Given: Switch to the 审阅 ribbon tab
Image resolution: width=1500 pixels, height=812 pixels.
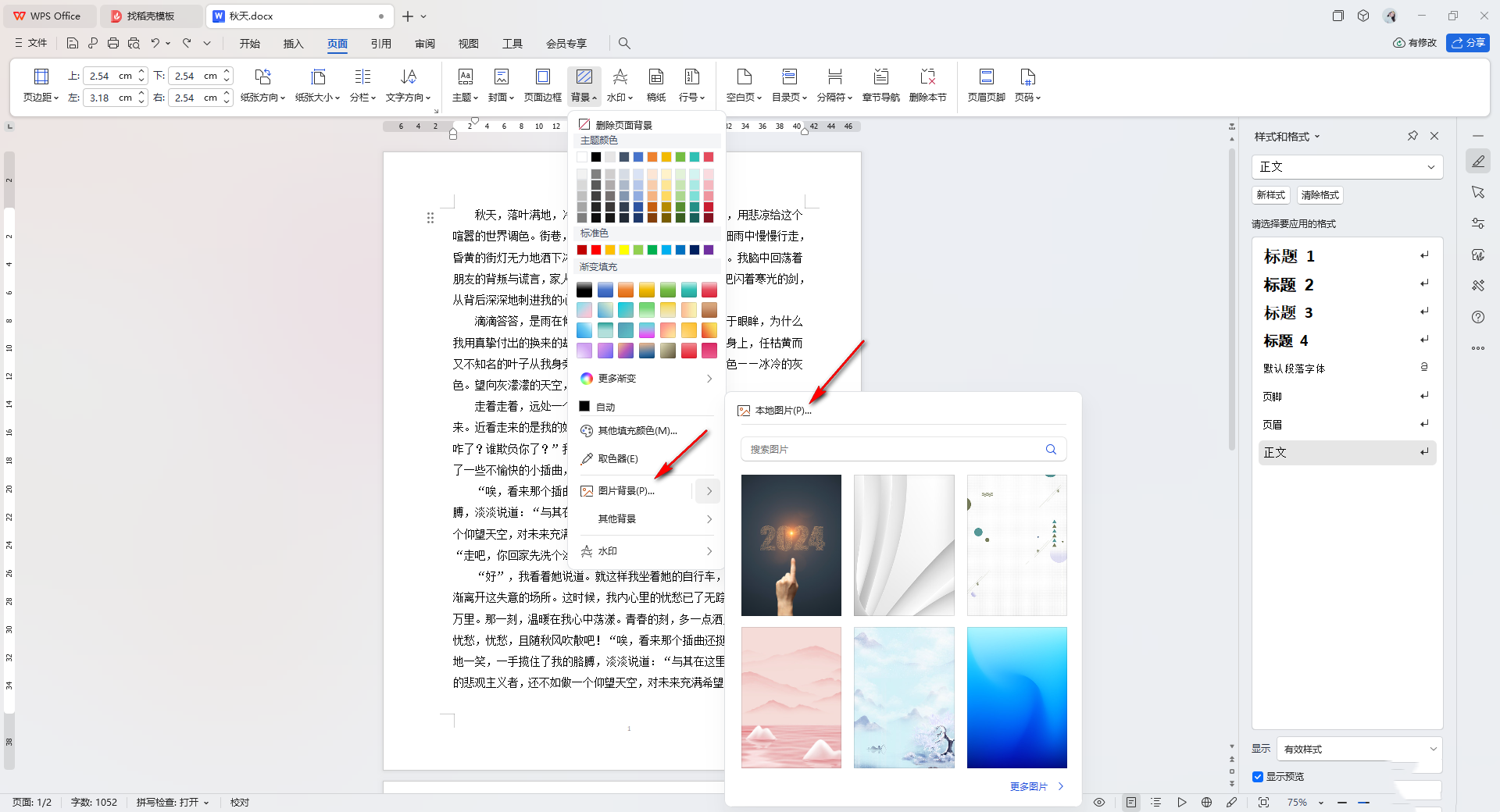Looking at the screenshot, I should click(x=424, y=43).
